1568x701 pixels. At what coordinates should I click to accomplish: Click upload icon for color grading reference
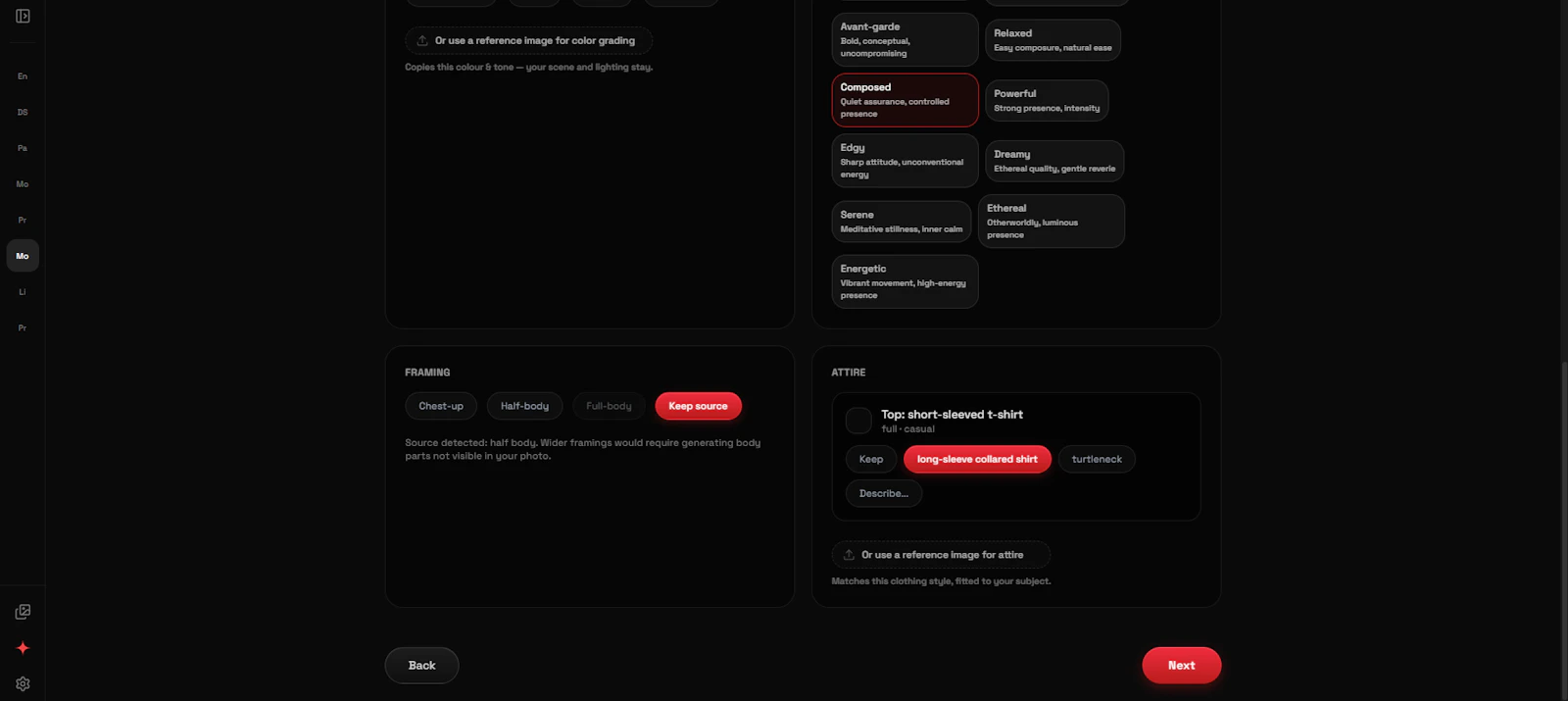[x=422, y=40]
